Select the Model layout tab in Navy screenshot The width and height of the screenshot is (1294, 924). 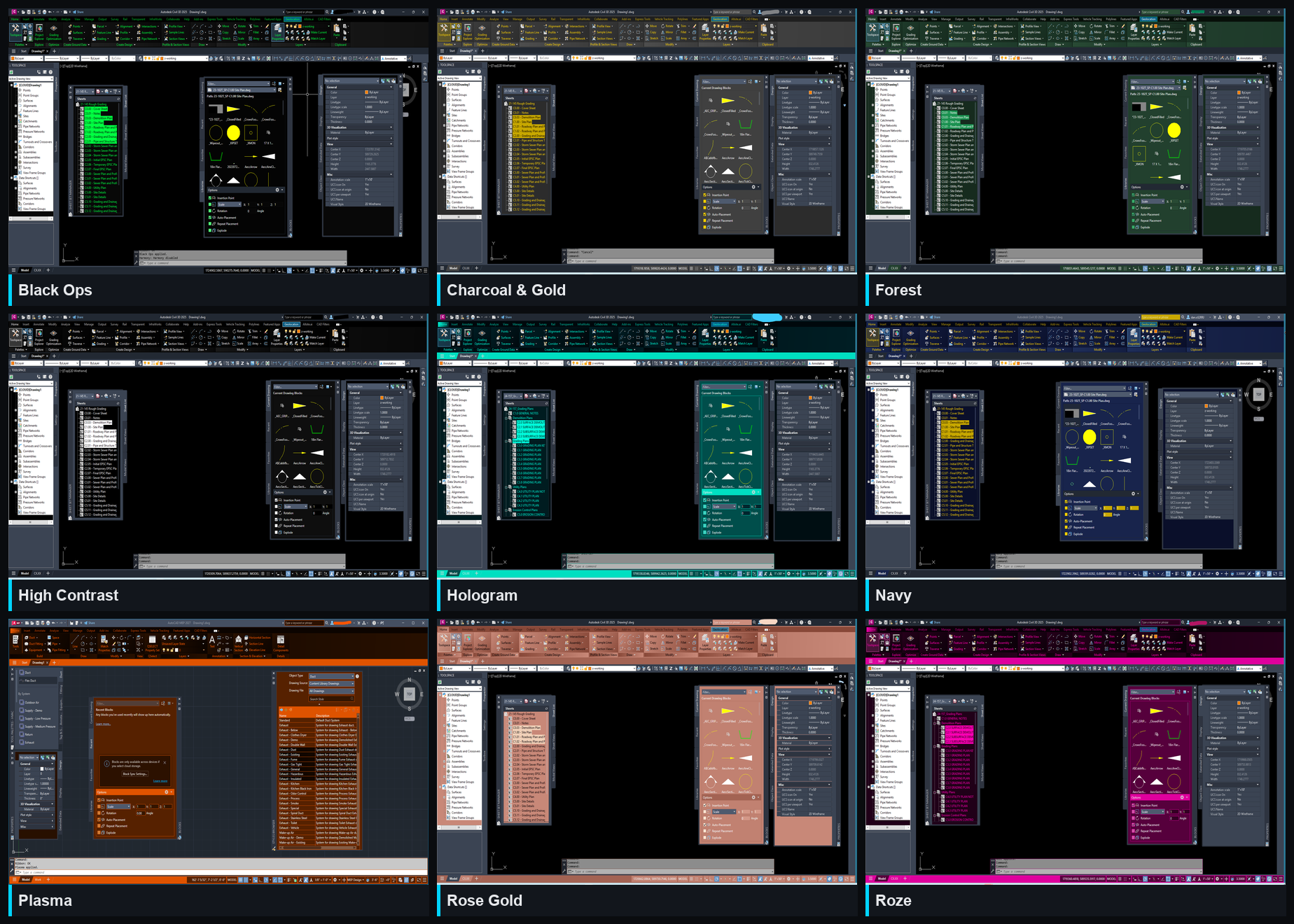click(882, 573)
